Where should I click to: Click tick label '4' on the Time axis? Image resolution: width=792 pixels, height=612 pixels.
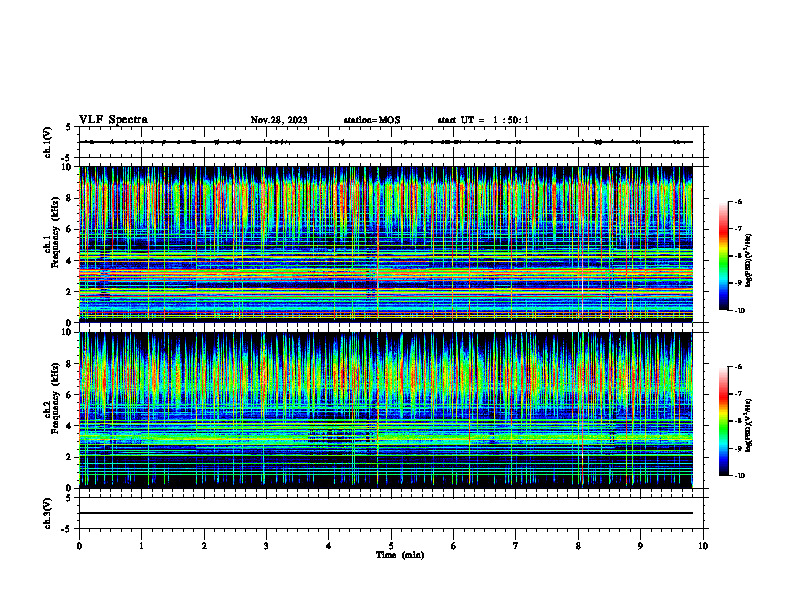pos(329,546)
